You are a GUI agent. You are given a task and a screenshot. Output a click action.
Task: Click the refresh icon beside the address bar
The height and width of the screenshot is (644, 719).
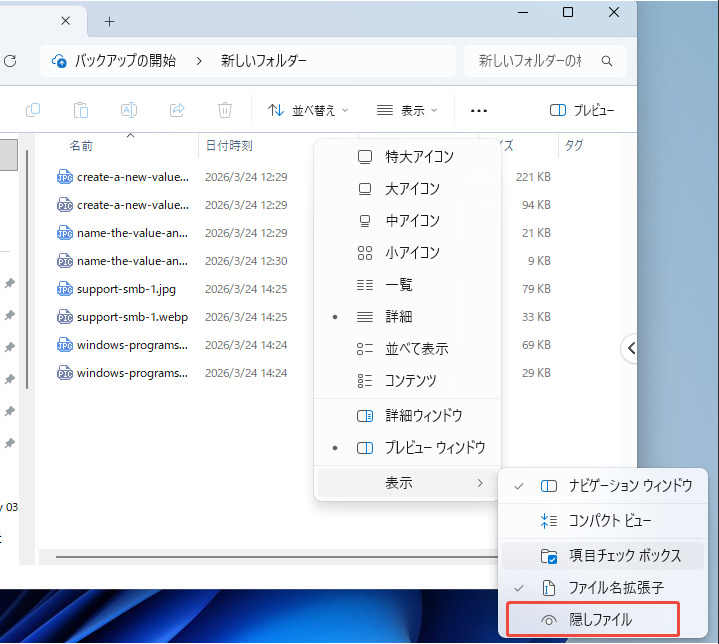tap(10, 61)
